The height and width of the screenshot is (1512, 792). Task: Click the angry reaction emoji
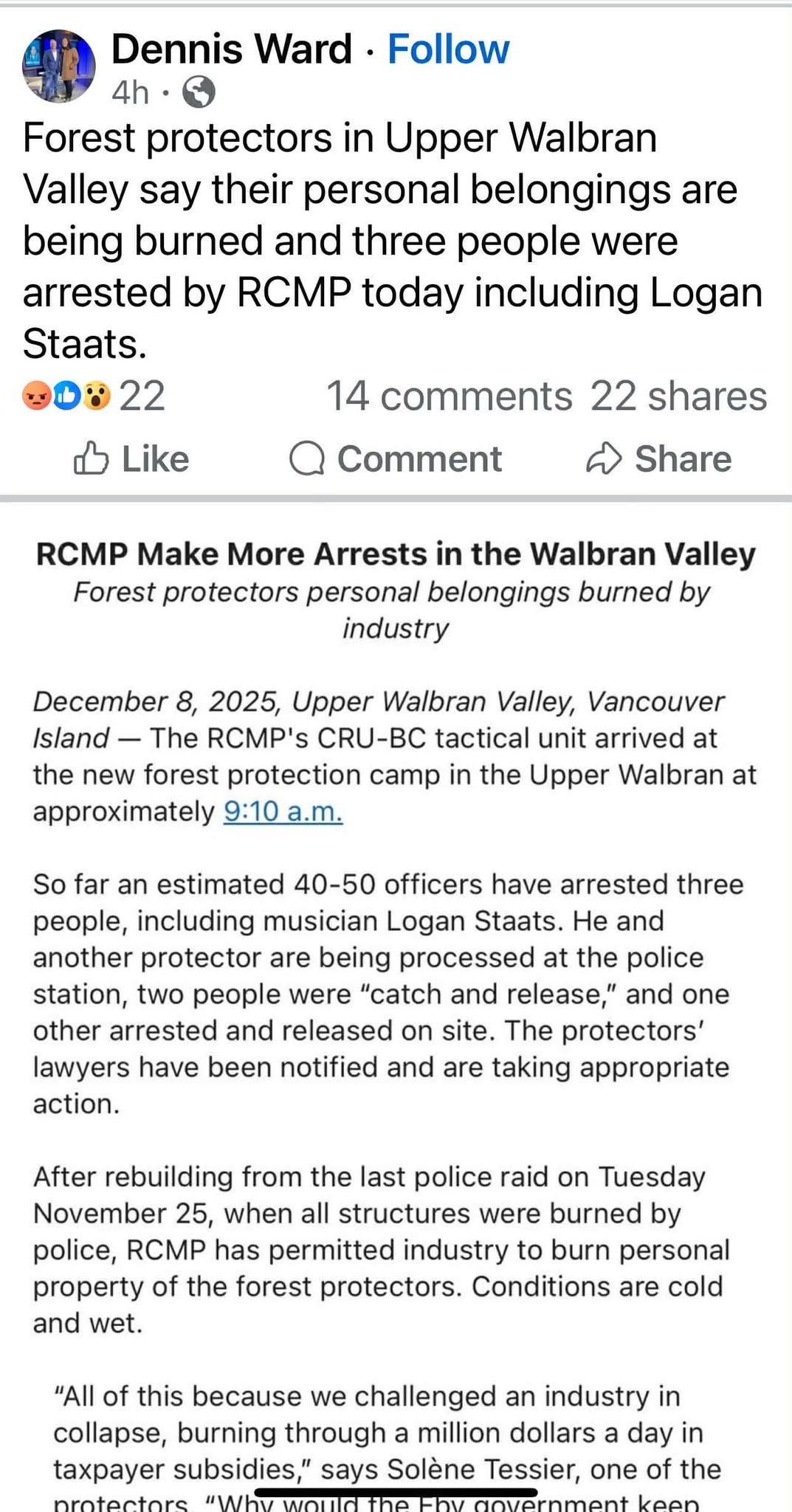37,396
